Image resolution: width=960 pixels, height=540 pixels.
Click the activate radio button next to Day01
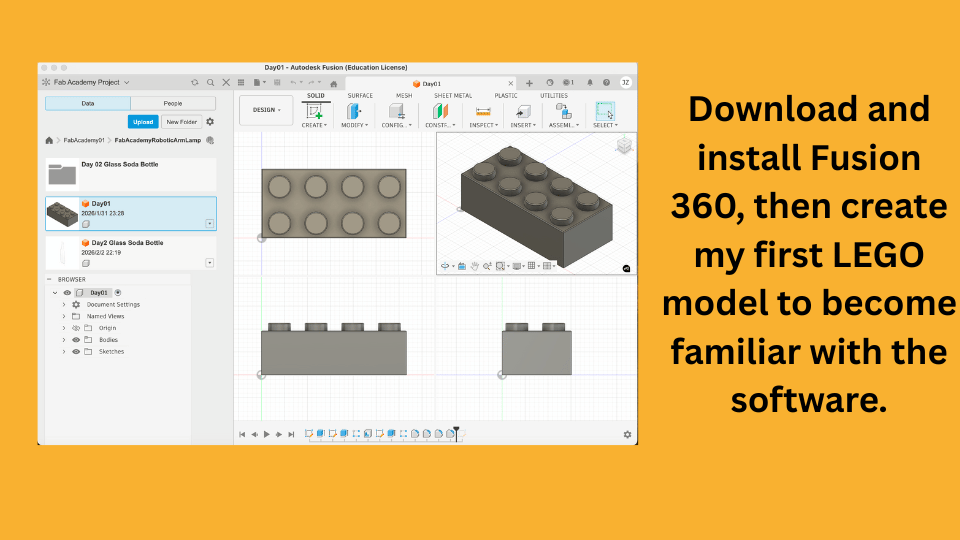point(118,293)
